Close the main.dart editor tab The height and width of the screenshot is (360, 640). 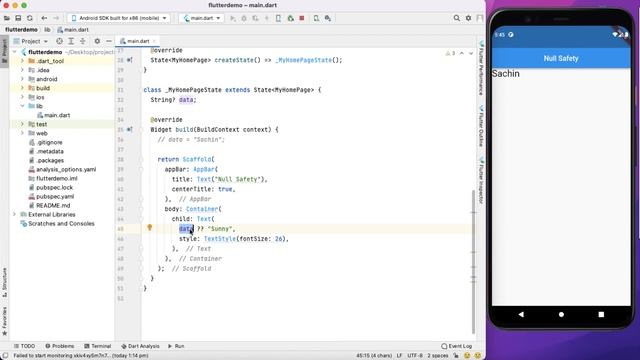pyautogui.click(x=154, y=41)
